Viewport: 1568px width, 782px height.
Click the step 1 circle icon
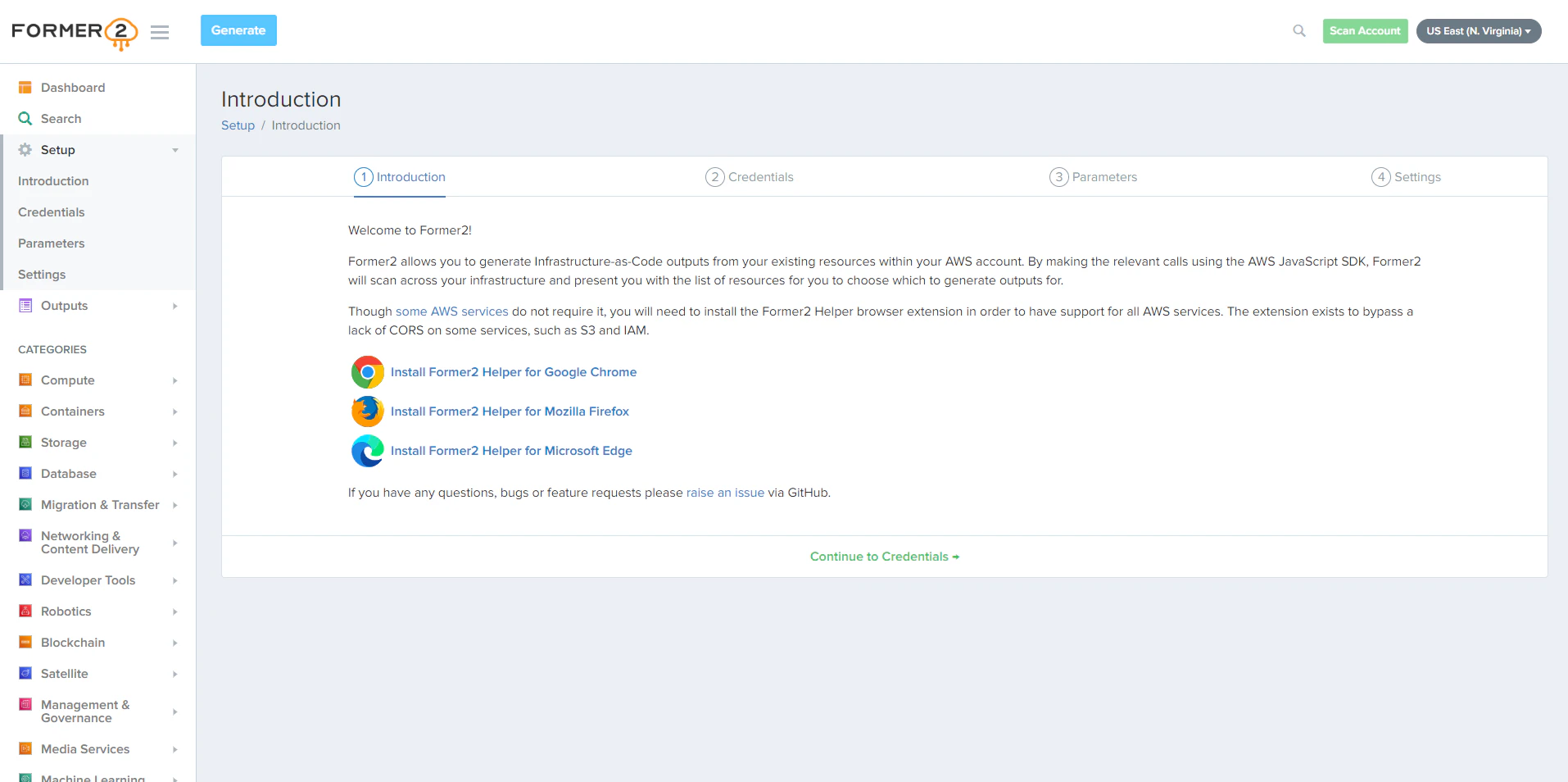364,177
